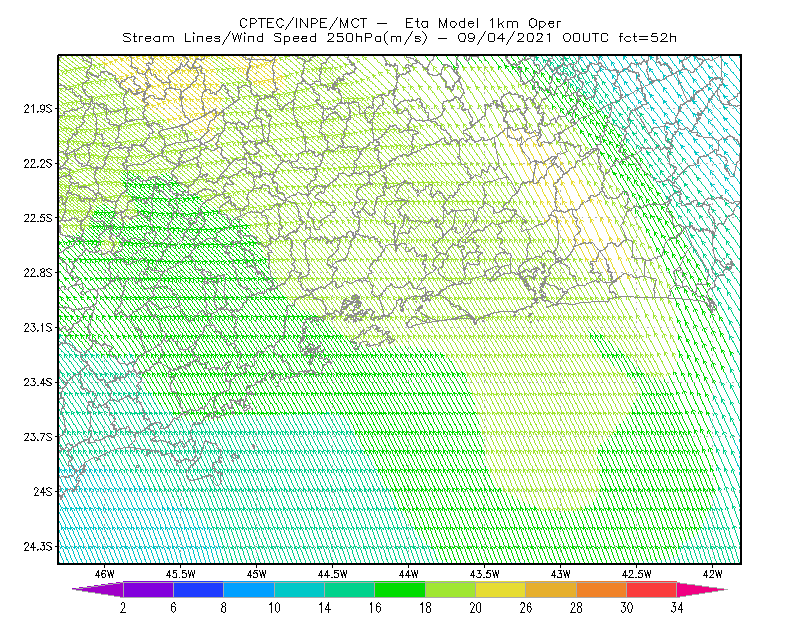800x618 pixels.
Task: Click the yellow 20-26 legend swatch
Action: click(x=501, y=589)
